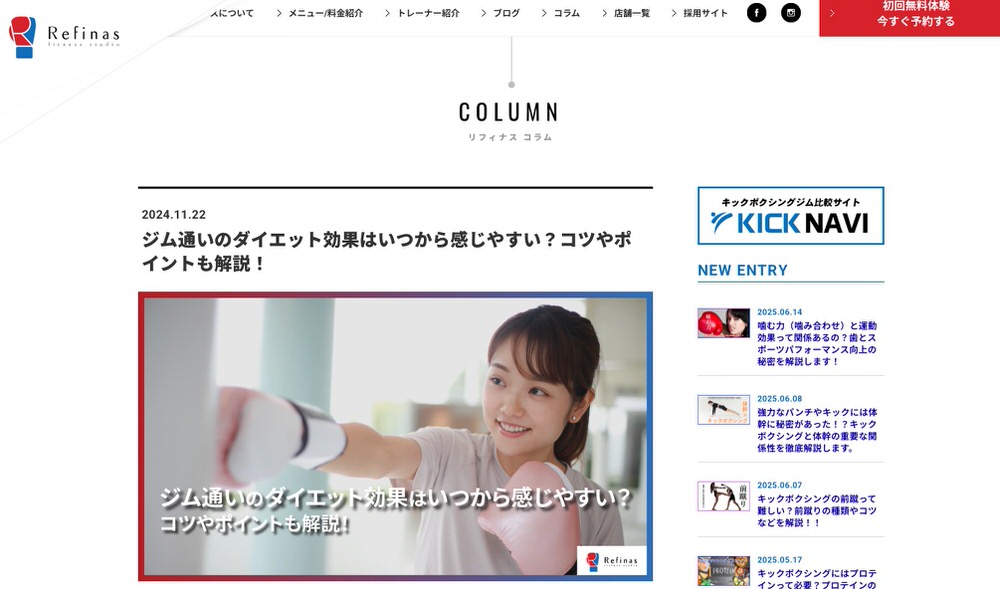Viewport: 1000px width, 589px height.
Task: Click the arrow beside 初回無料体験
Action: (832, 13)
